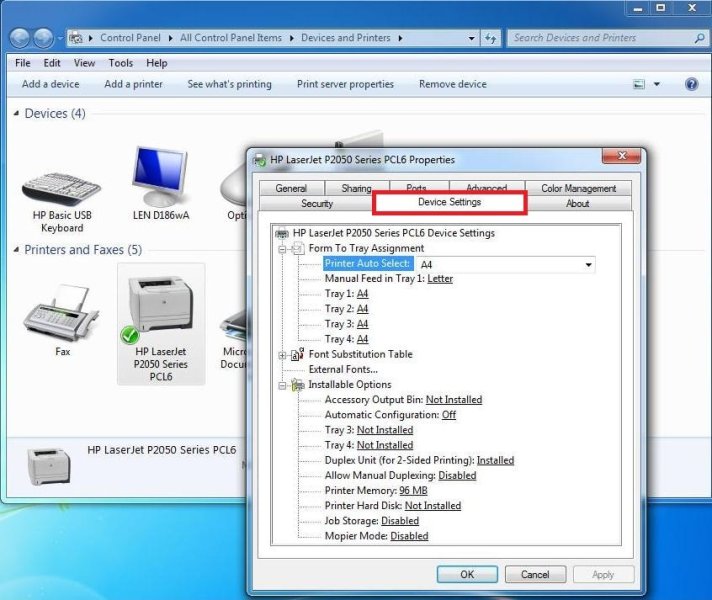
Task: Click Job Storage Disabled value
Action: tap(400, 521)
